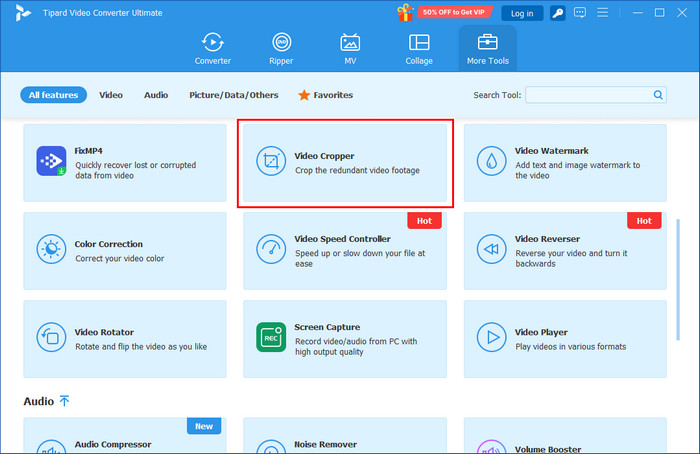Click the Tipard app logo icon

tap(23, 13)
